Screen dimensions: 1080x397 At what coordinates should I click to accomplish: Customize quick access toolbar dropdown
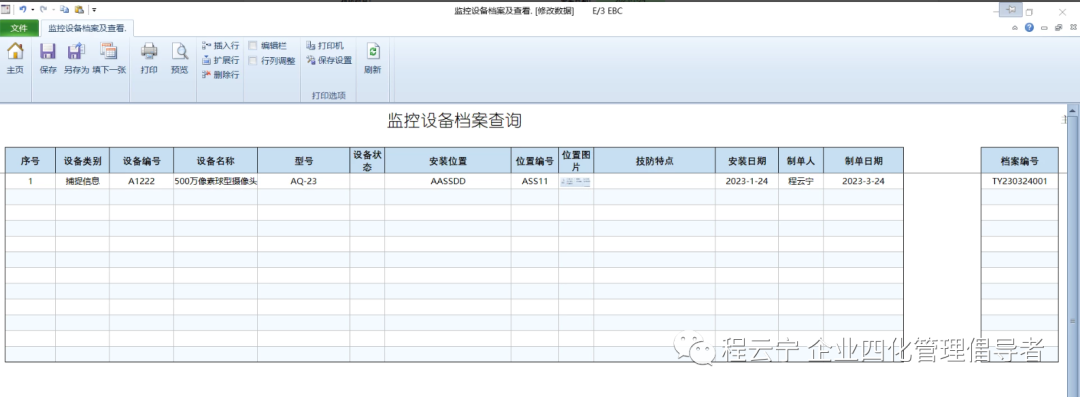click(94, 10)
